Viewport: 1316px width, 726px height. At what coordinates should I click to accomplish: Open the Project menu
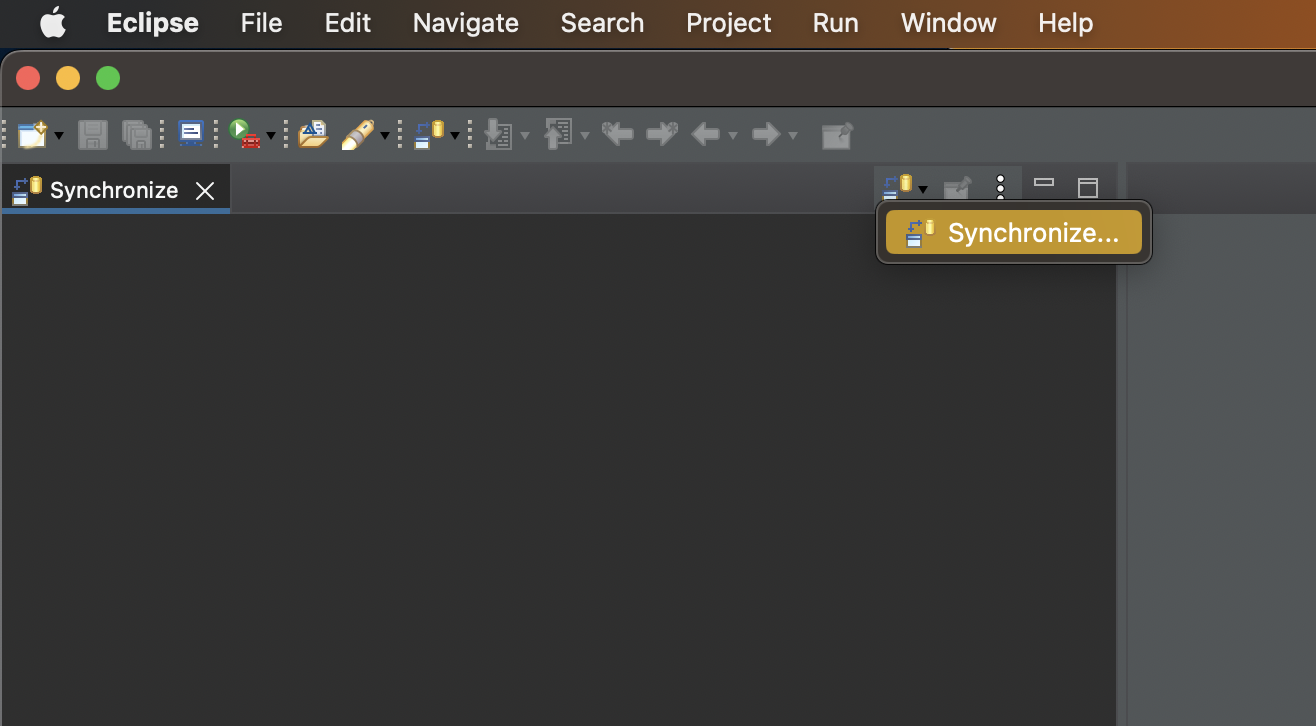click(x=729, y=23)
